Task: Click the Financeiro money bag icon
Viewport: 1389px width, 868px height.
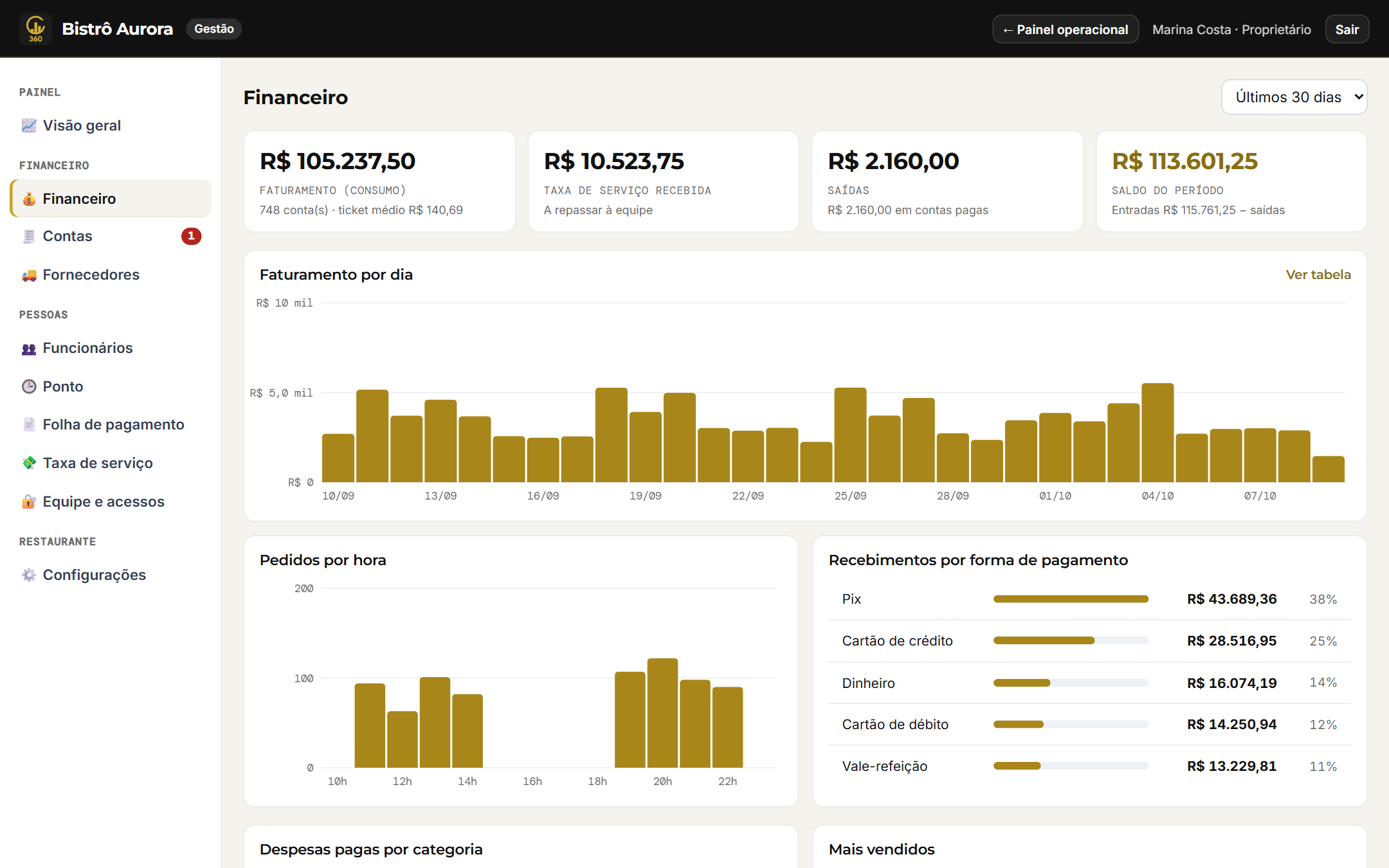Action: 29,199
